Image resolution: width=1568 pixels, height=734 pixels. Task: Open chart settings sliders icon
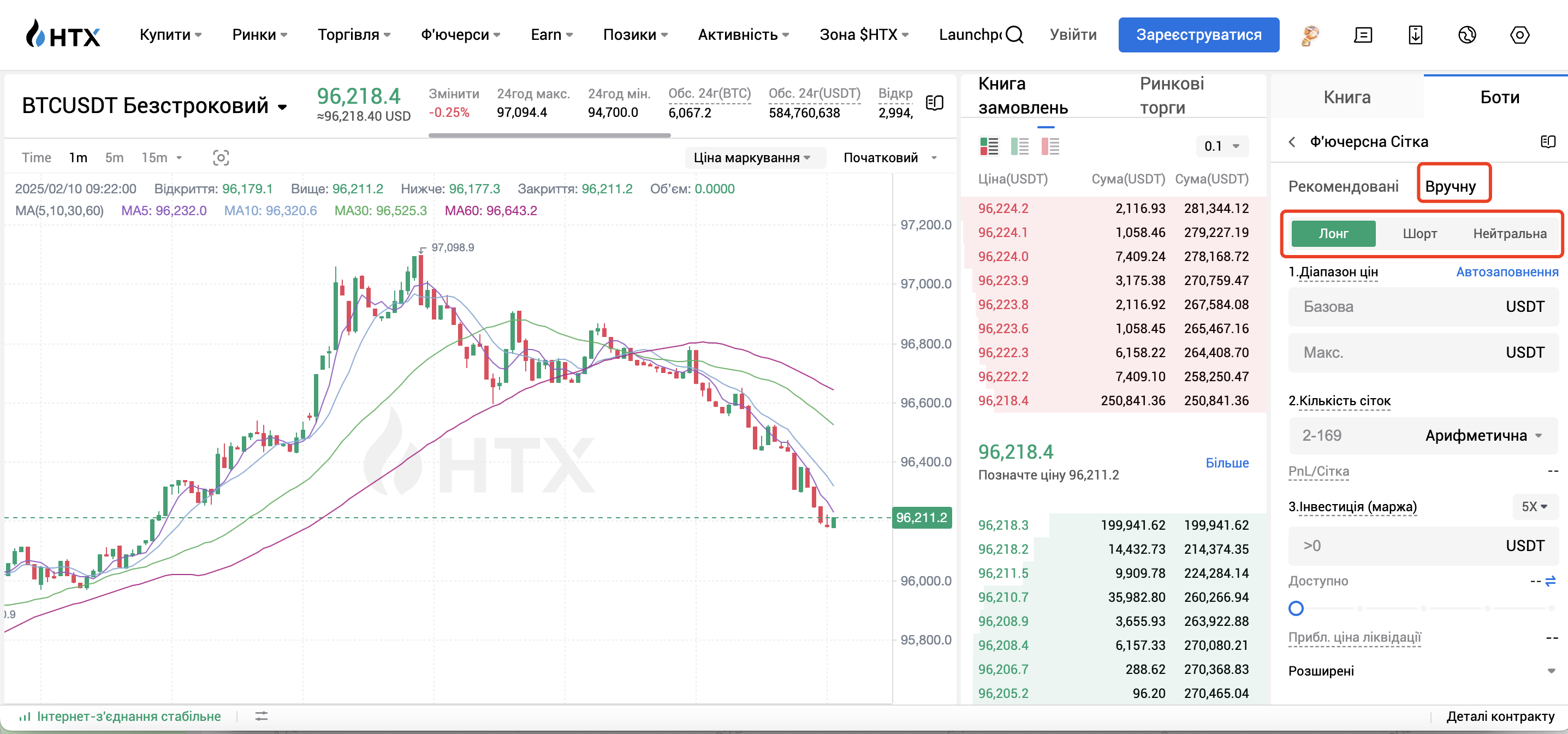[x=261, y=717]
